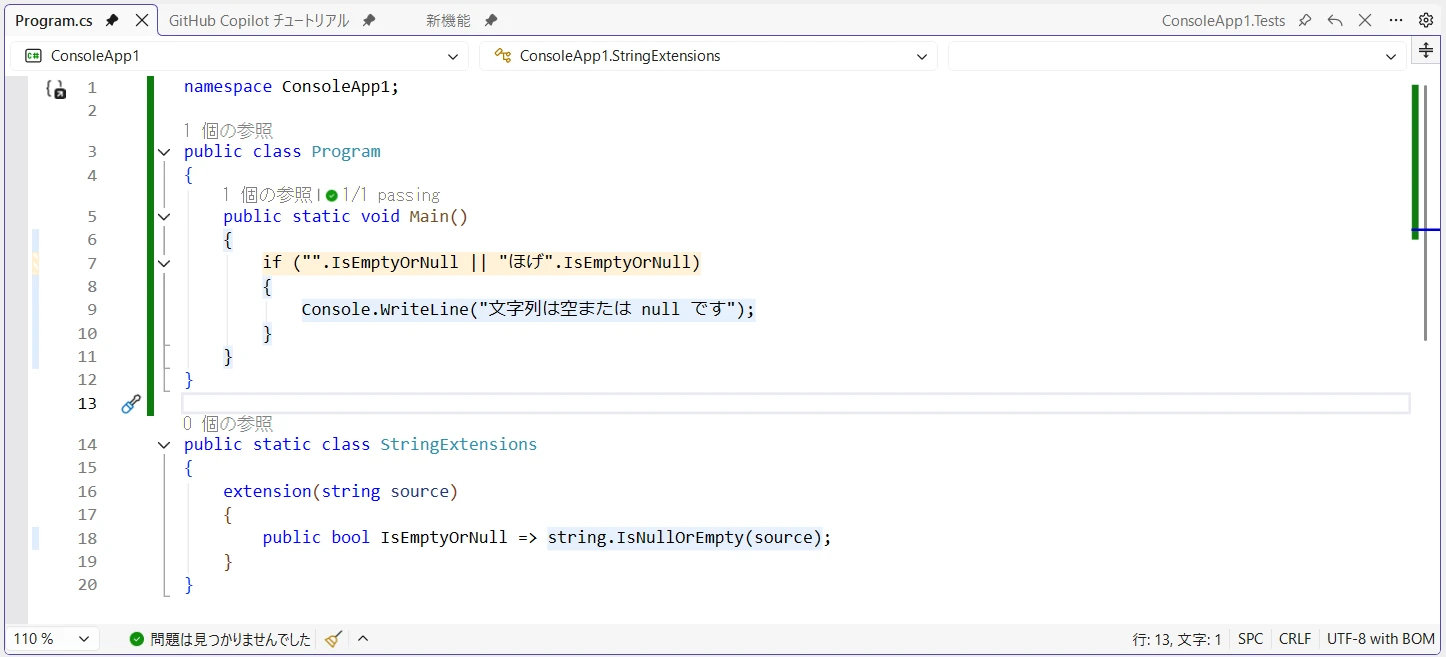1446x657 pixels.
Task: Click the back arrow beside ConsoleApp1.Tests
Action: tap(1335, 20)
